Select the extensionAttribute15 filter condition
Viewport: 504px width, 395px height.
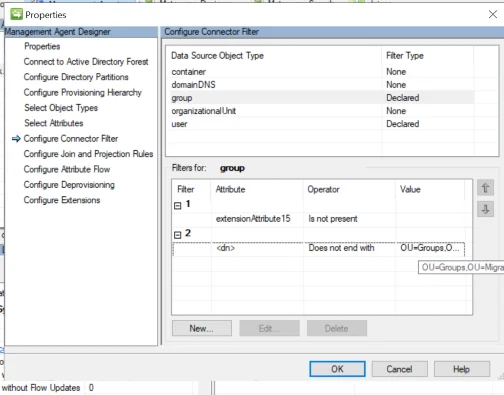coord(253,219)
